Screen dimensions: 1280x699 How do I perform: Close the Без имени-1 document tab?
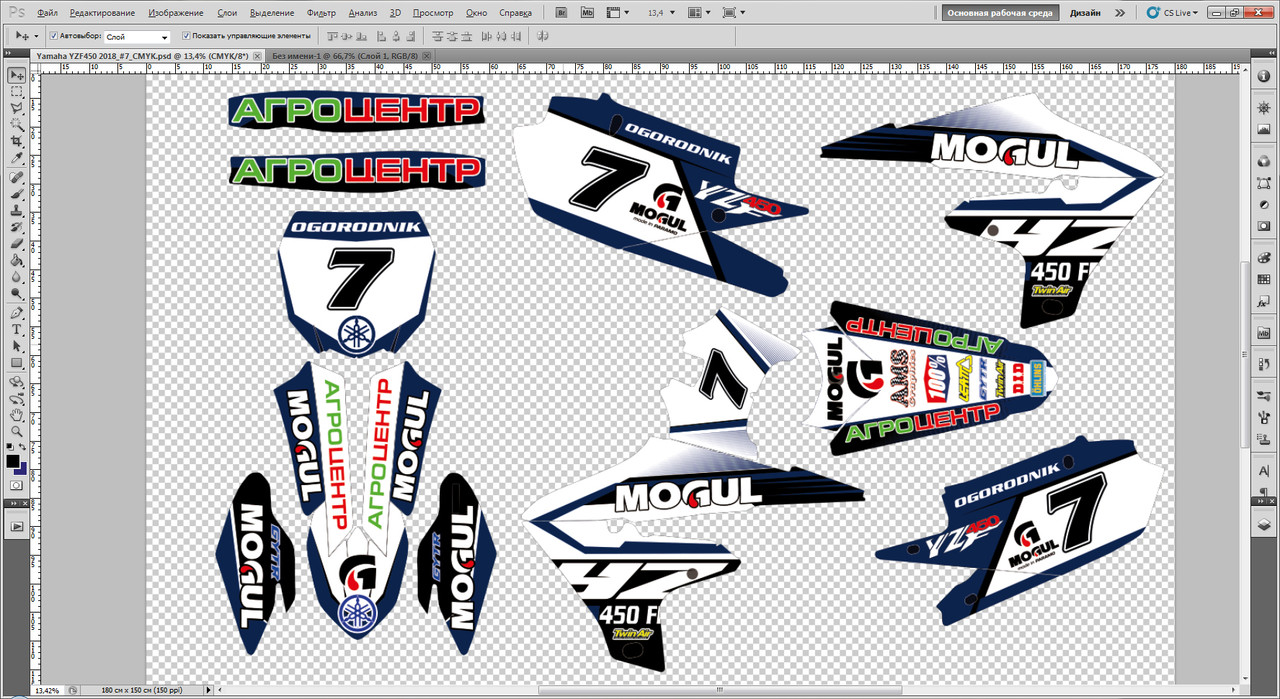424,57
